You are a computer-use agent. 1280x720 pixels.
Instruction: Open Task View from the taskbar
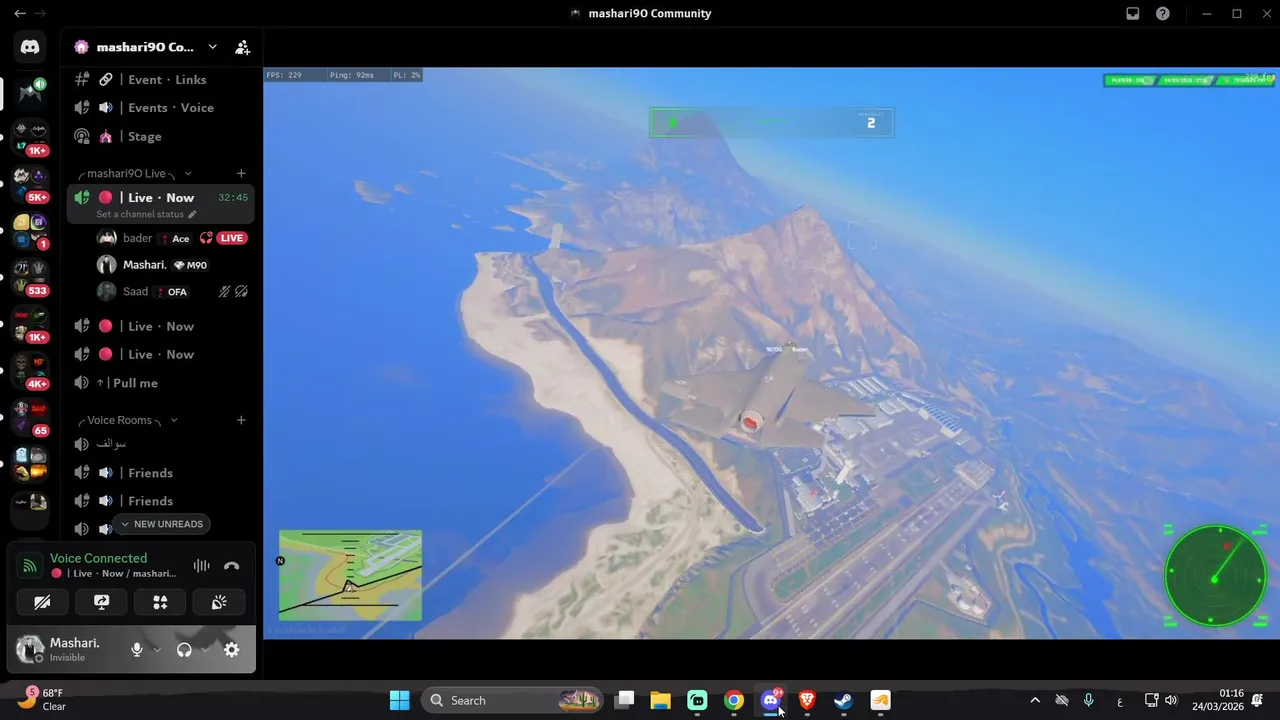624,700
